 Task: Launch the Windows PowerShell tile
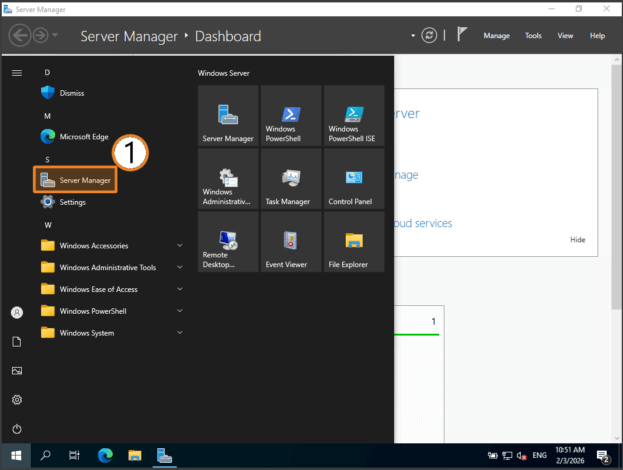coord(291,116)
